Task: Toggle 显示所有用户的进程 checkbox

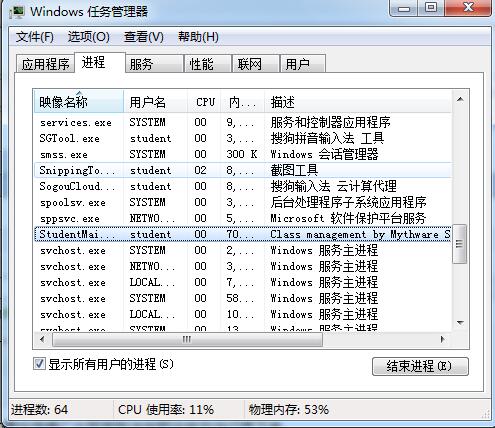Action: point(39,363)
